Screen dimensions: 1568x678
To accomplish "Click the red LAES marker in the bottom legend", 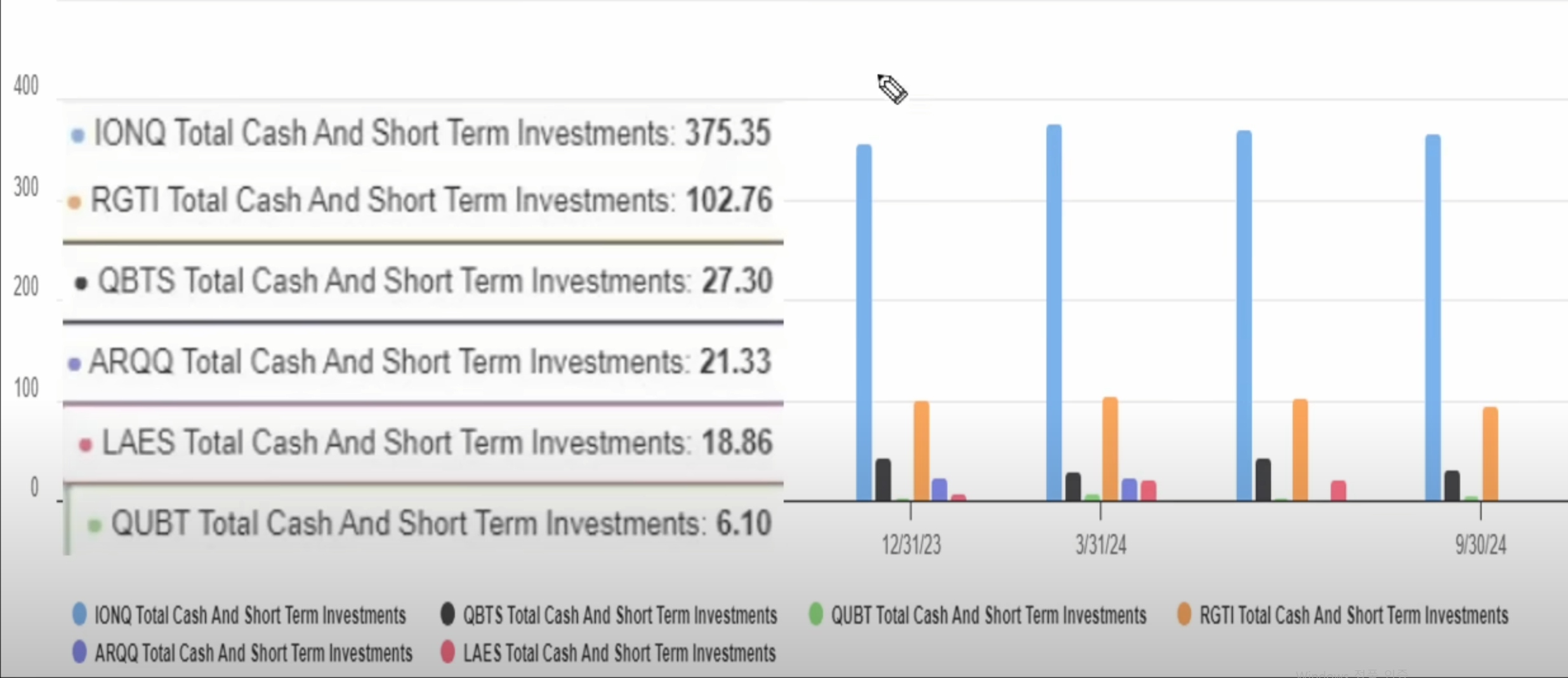I will coord(447,652).
